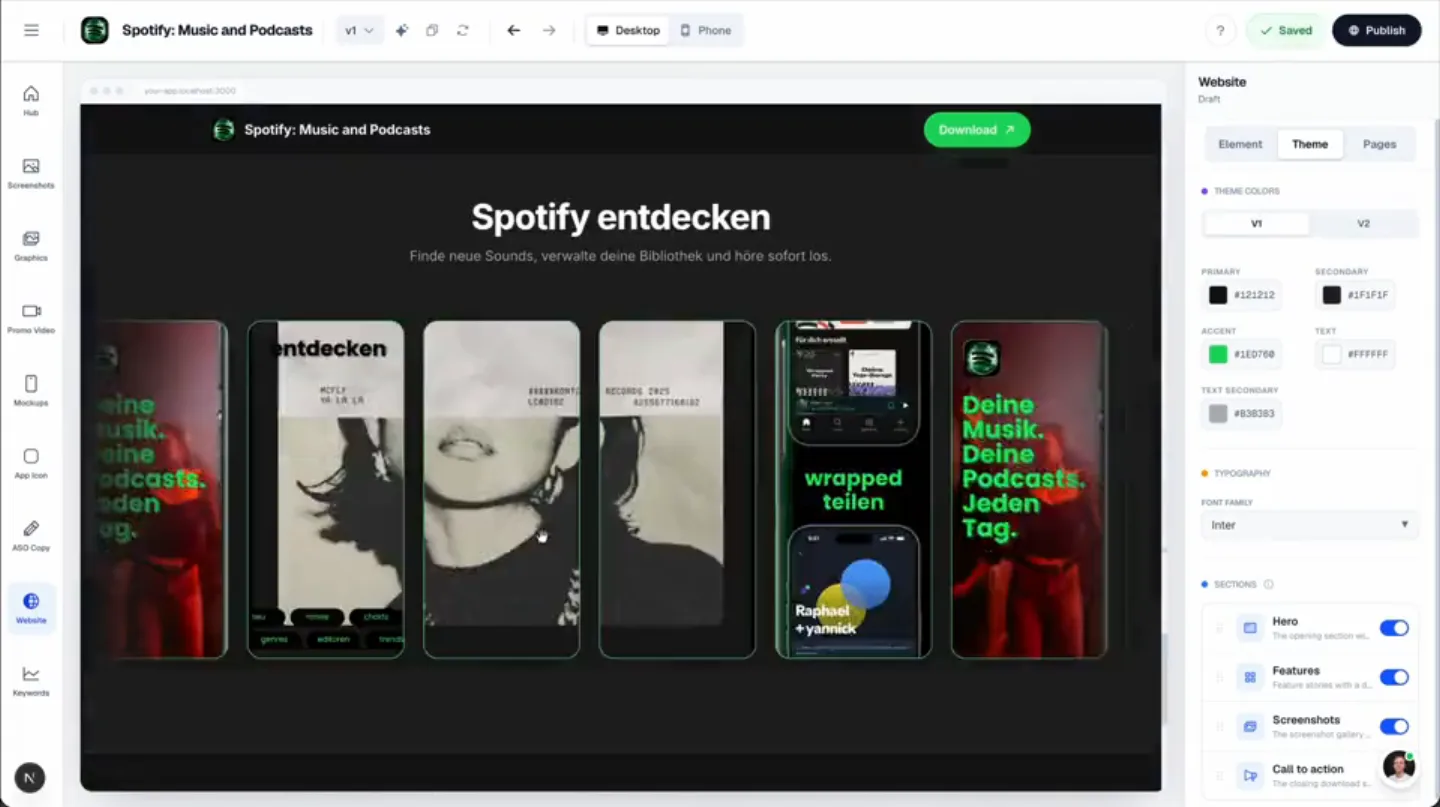Screen dimensions: 1440x807
Task: Click the Accent green color swatch
Action: point(1218,354)
